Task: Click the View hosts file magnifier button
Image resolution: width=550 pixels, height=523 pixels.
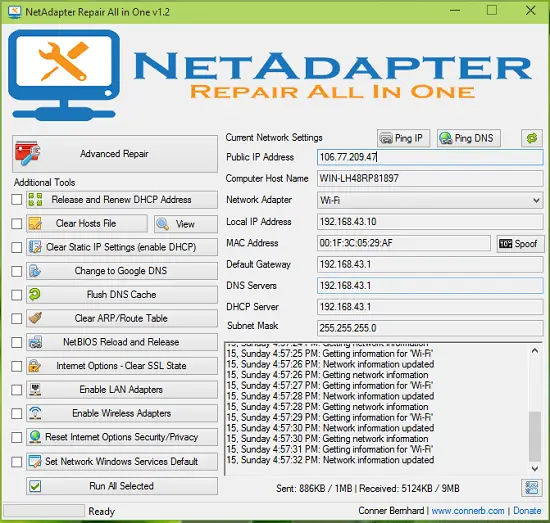Action: click(x=186, y=224)
